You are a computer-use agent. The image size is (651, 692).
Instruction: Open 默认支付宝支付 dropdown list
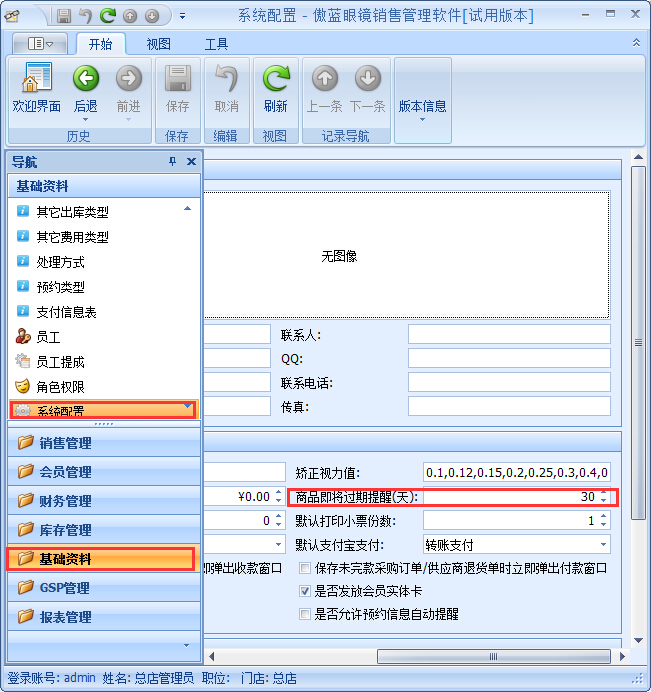pyautogui.click(x=603, y=545)
